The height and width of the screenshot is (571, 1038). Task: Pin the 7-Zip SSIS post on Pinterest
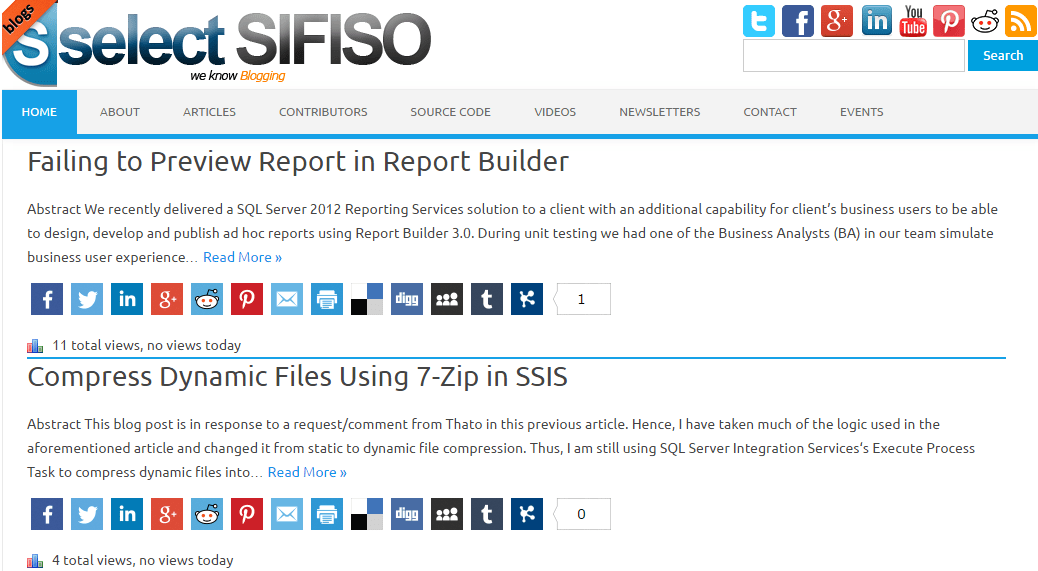point(247,514)
